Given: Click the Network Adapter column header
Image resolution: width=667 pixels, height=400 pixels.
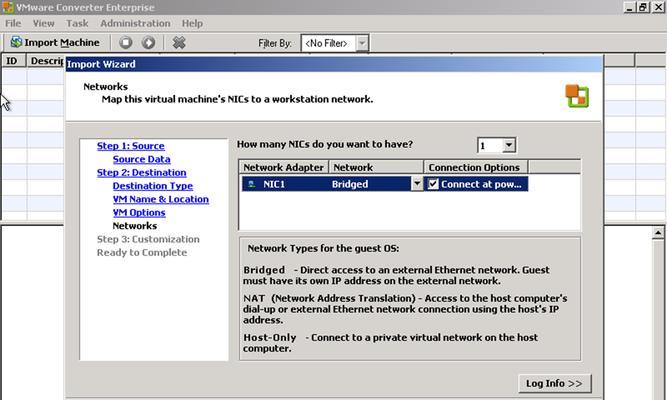Looking at the screenshot, I should tap(284, 167).
